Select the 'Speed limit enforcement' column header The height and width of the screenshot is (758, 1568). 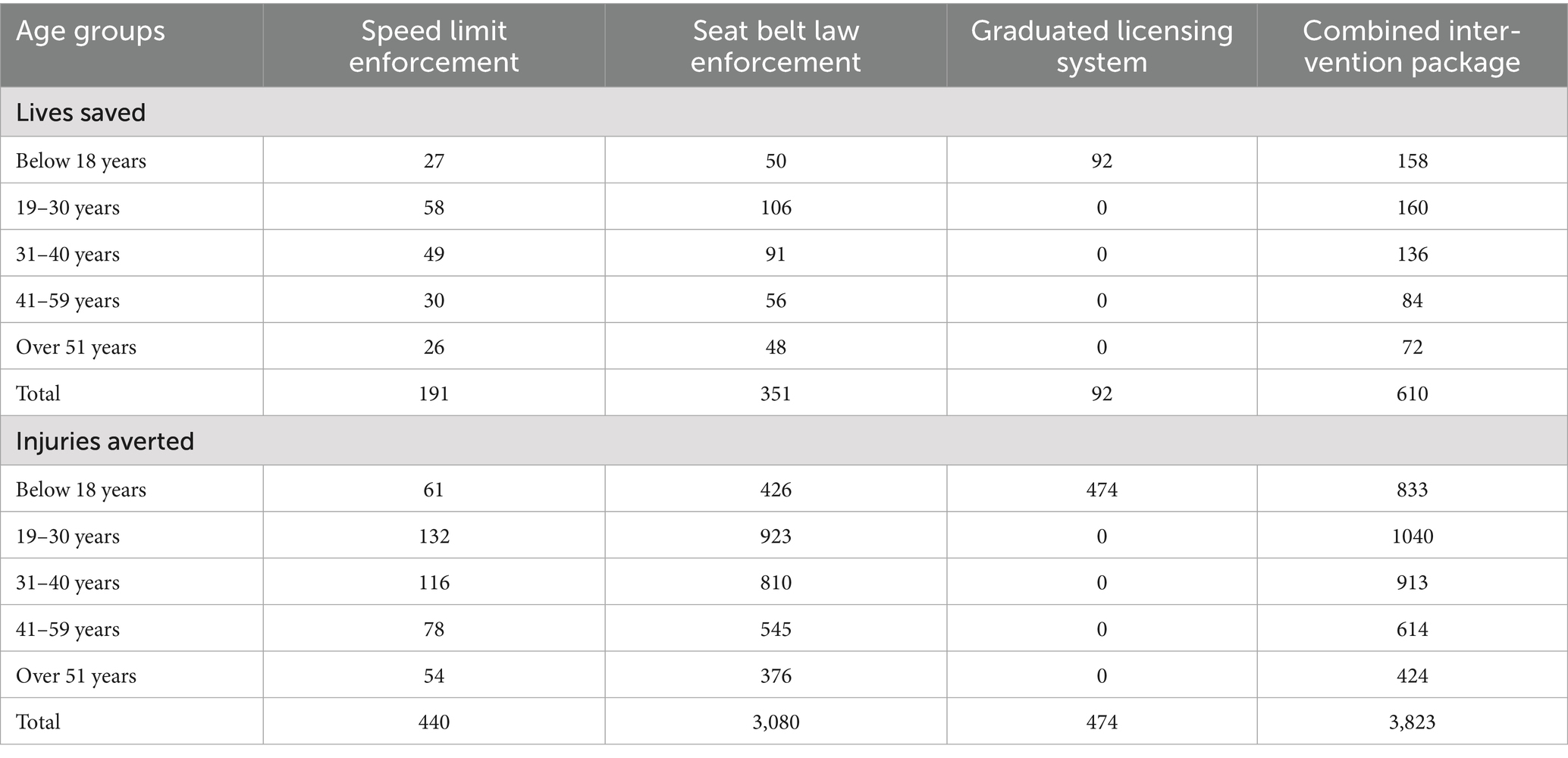click(x=434, y=46)
